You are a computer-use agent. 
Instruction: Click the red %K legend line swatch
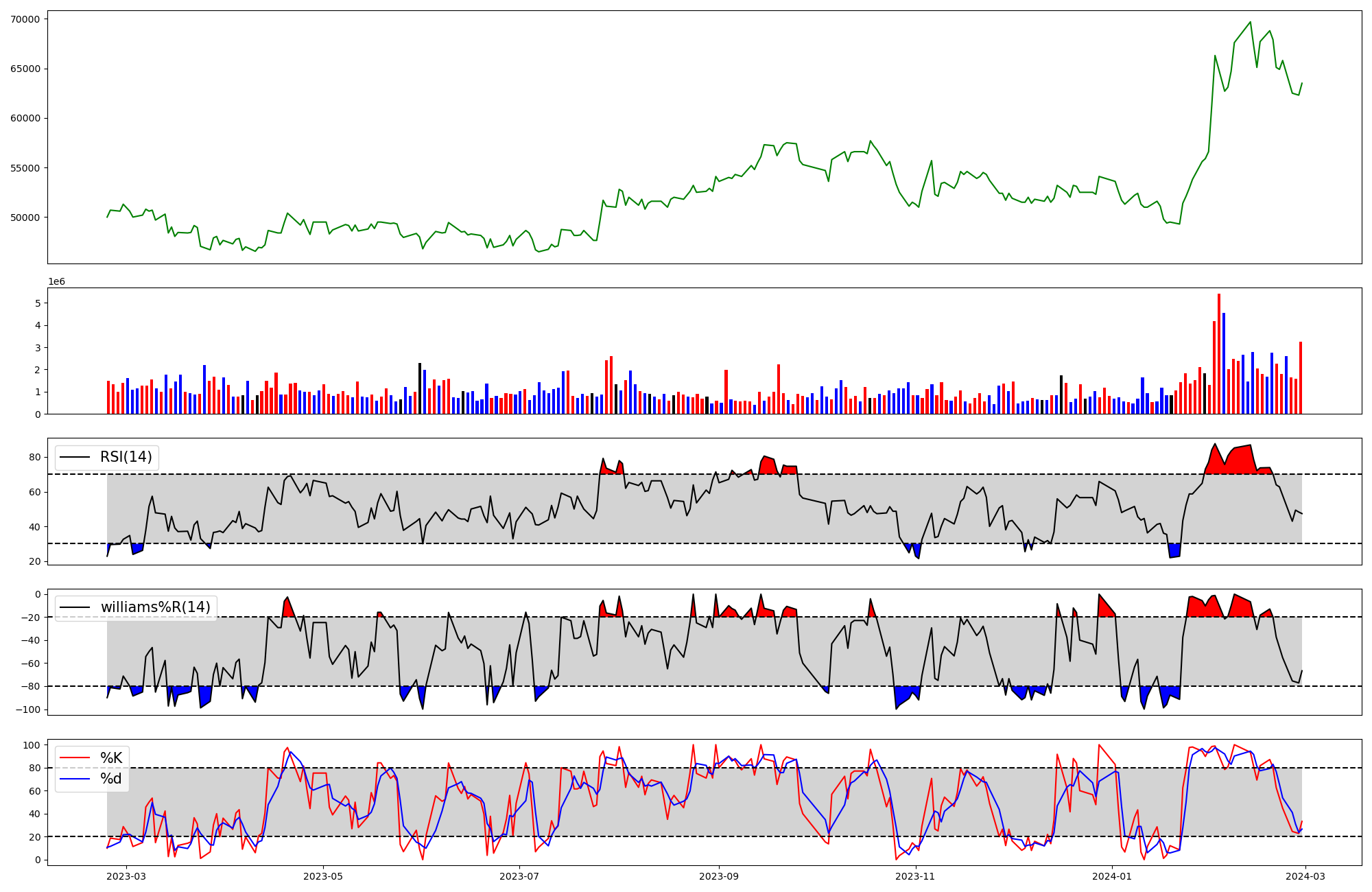point(75,758)
